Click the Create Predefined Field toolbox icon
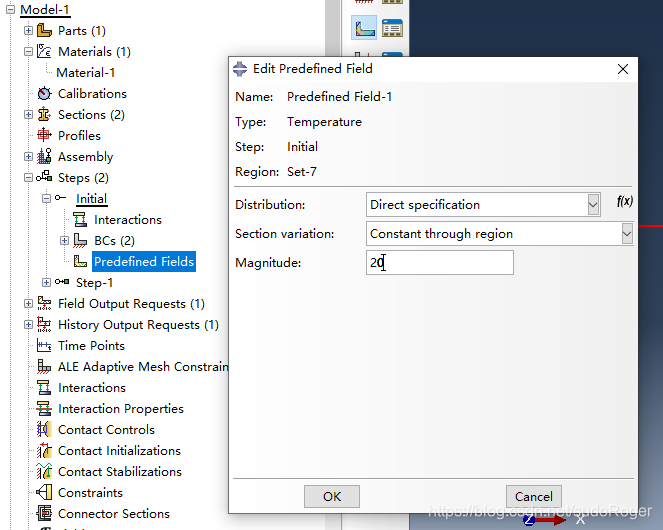 coord(364,27)
